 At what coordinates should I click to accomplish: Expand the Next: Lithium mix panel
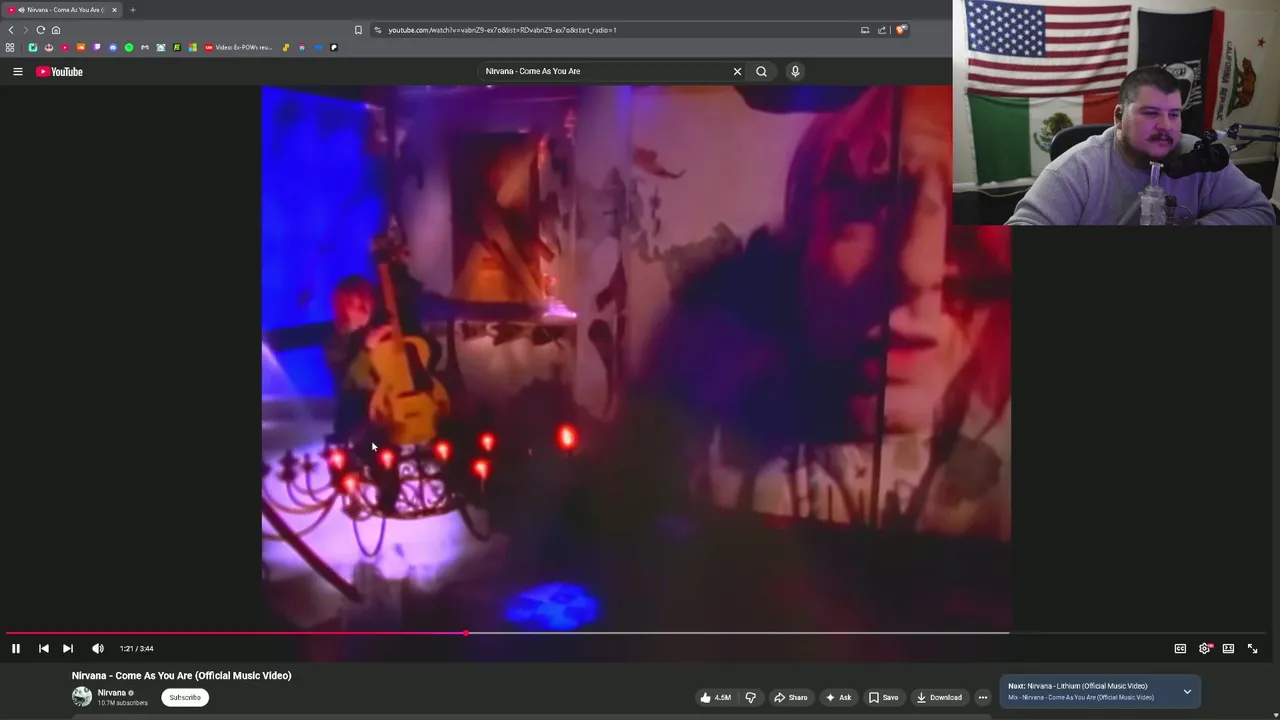(x=1187, y=691)
